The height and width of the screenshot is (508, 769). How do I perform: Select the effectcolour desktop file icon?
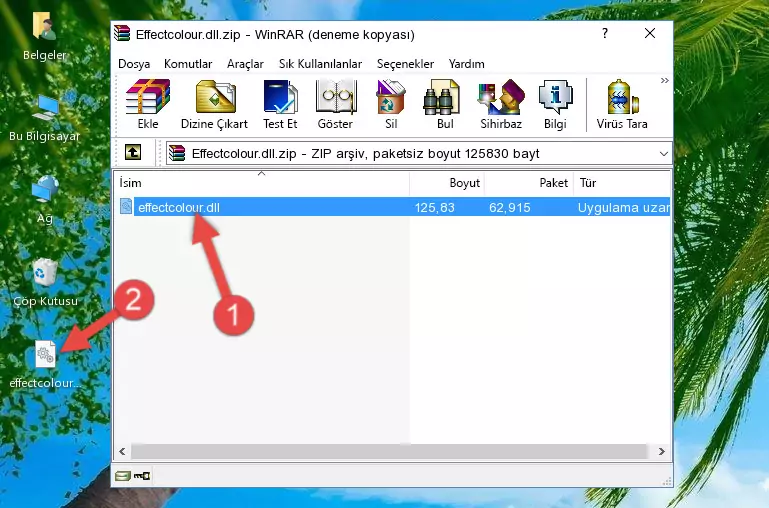45,365
